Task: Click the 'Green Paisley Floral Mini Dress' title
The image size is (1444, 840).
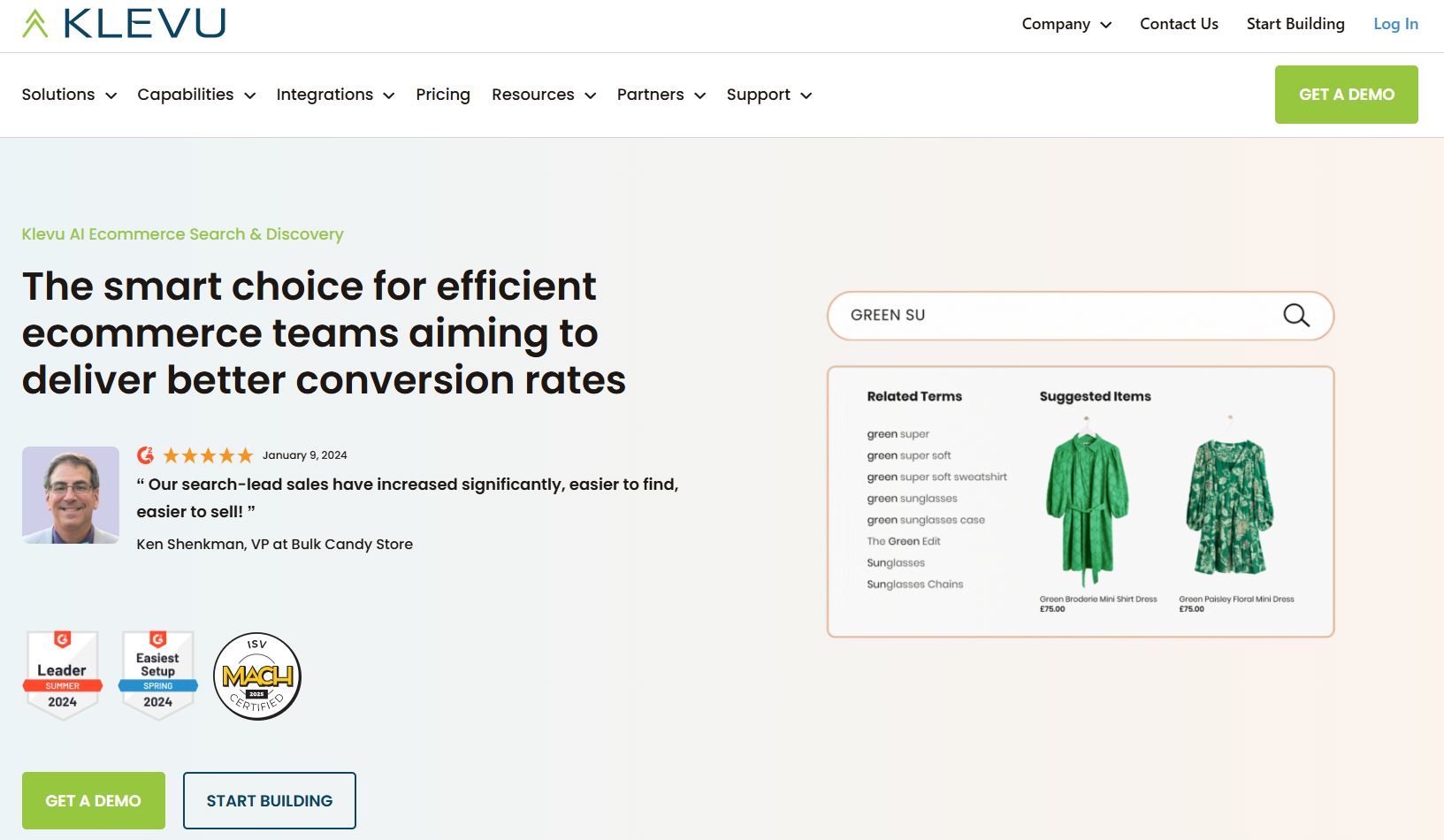Action: click(x=1236, y=599)
